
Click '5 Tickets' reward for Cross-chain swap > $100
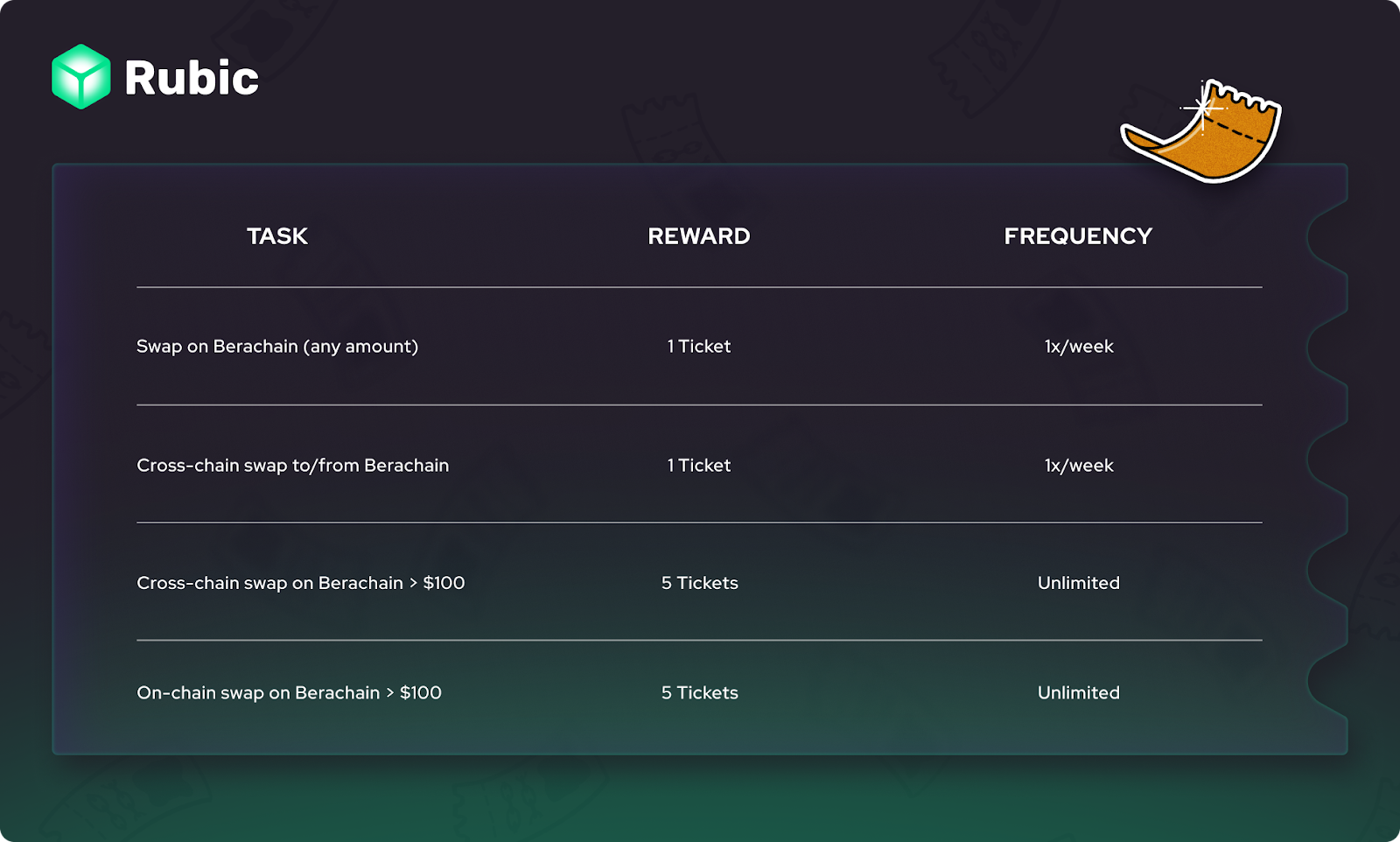[x=700, y=583]
